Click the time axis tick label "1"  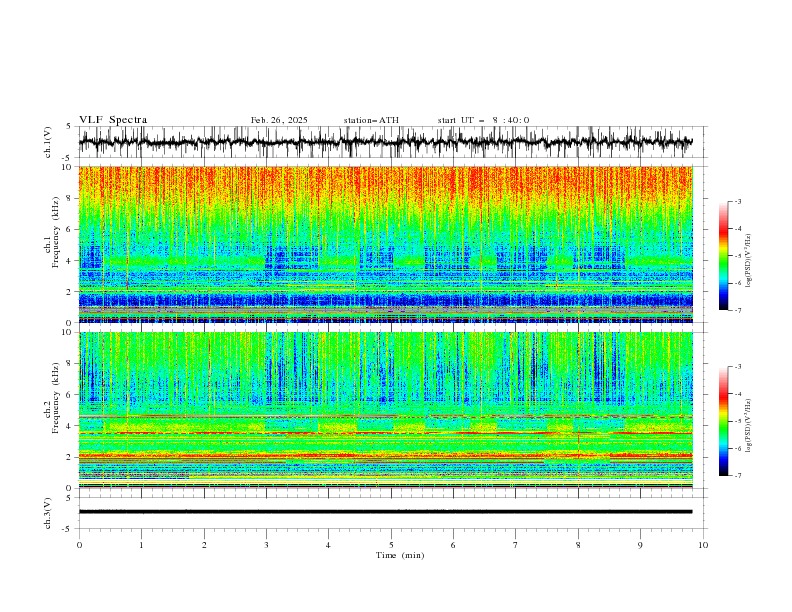click(x=142, y=545)
